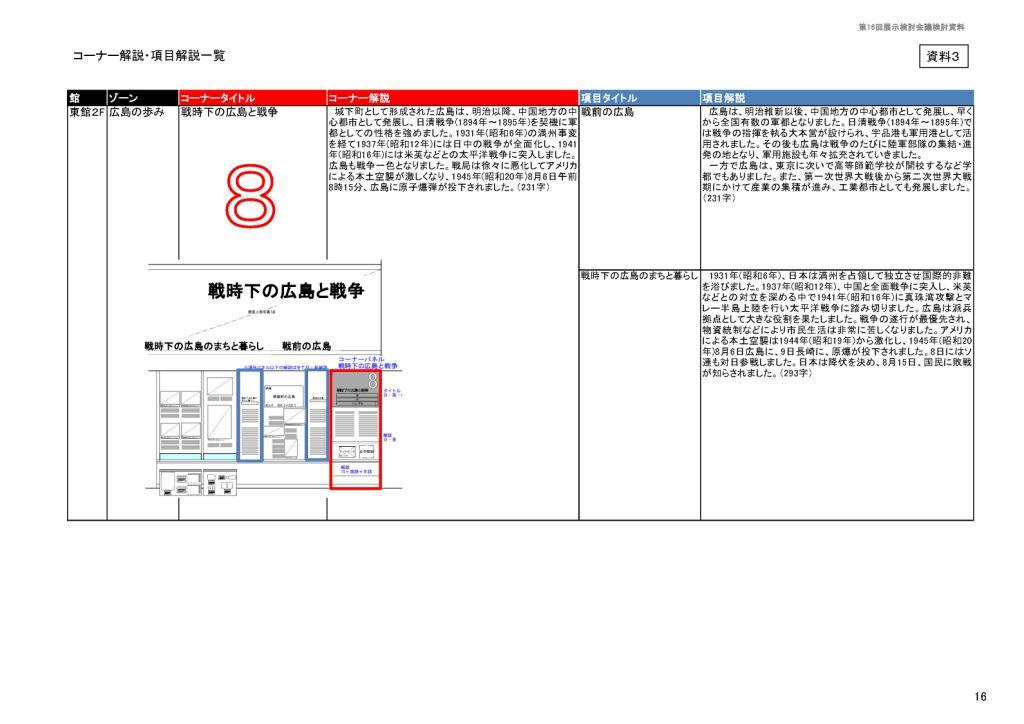Screen dimensions: 1024x724
Task: Click 戦時下の広島のまちと暮らし in the 項目タイトル column
Action: coord(639,276)
